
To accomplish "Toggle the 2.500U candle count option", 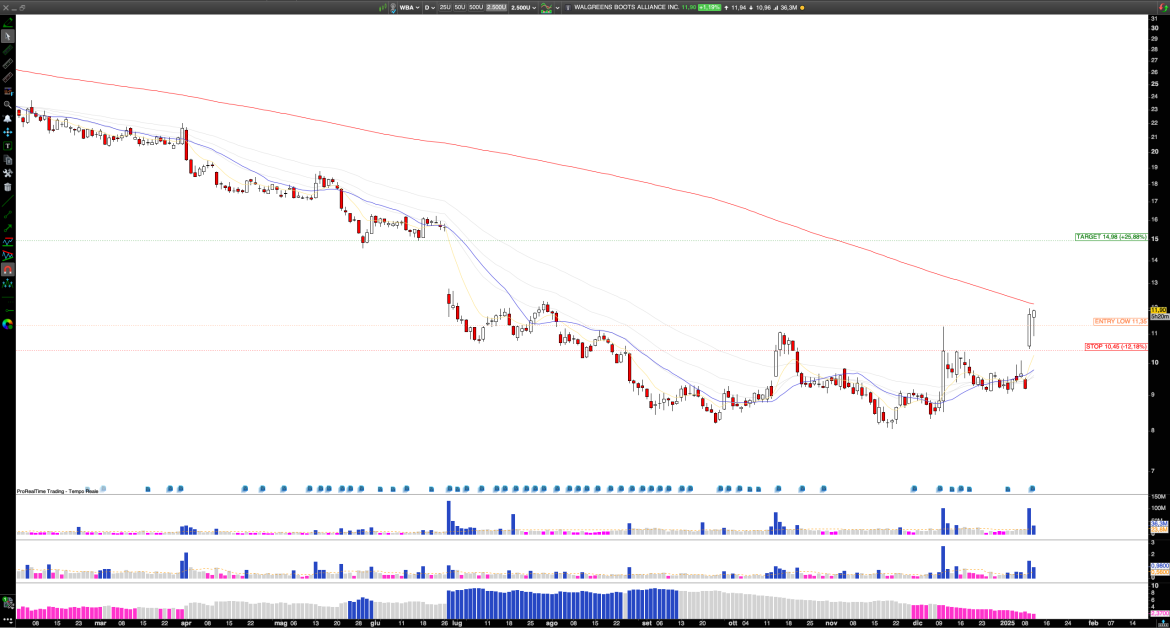I will [x=496, y=7].
